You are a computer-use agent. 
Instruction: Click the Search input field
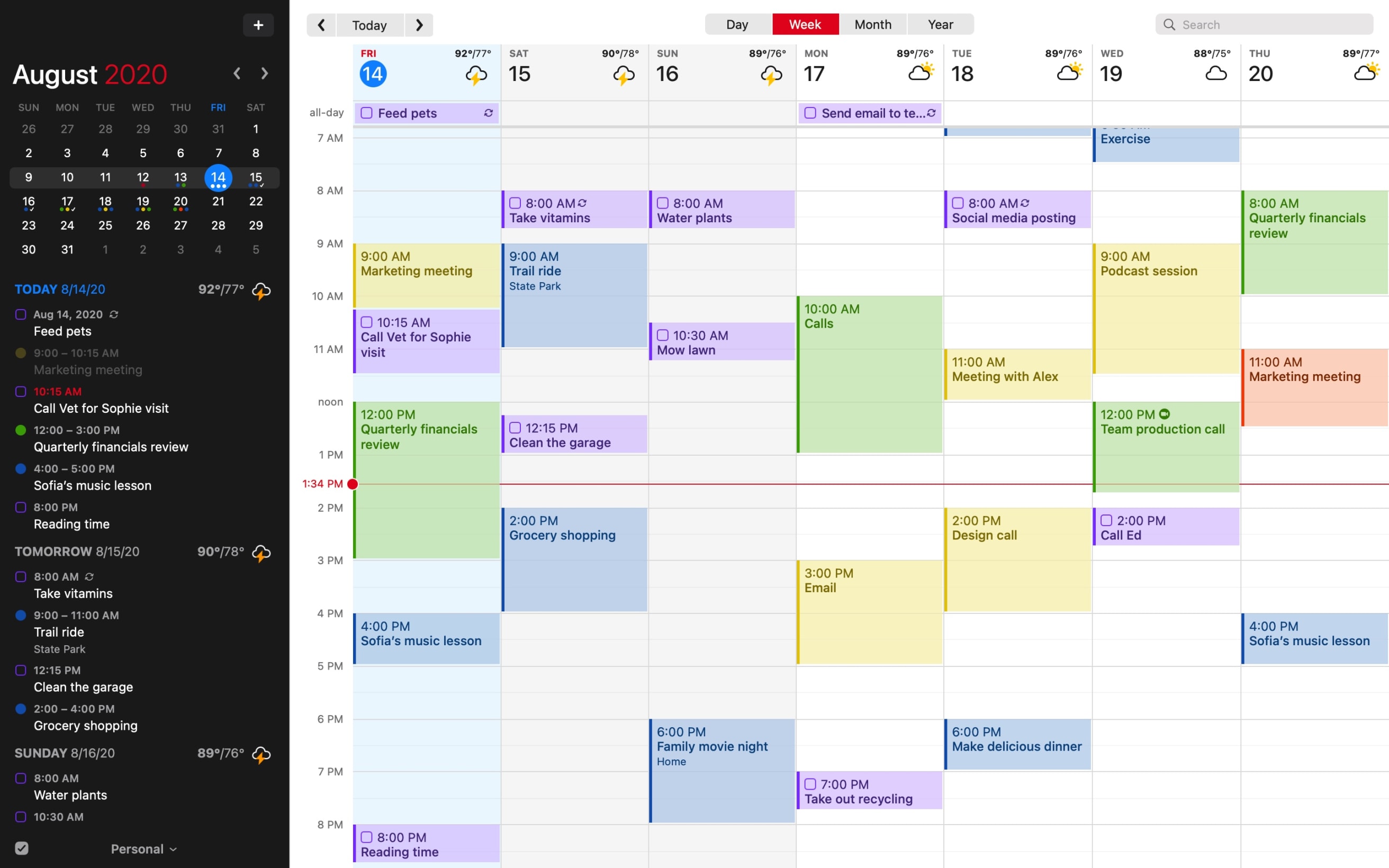coord(1264,24)
